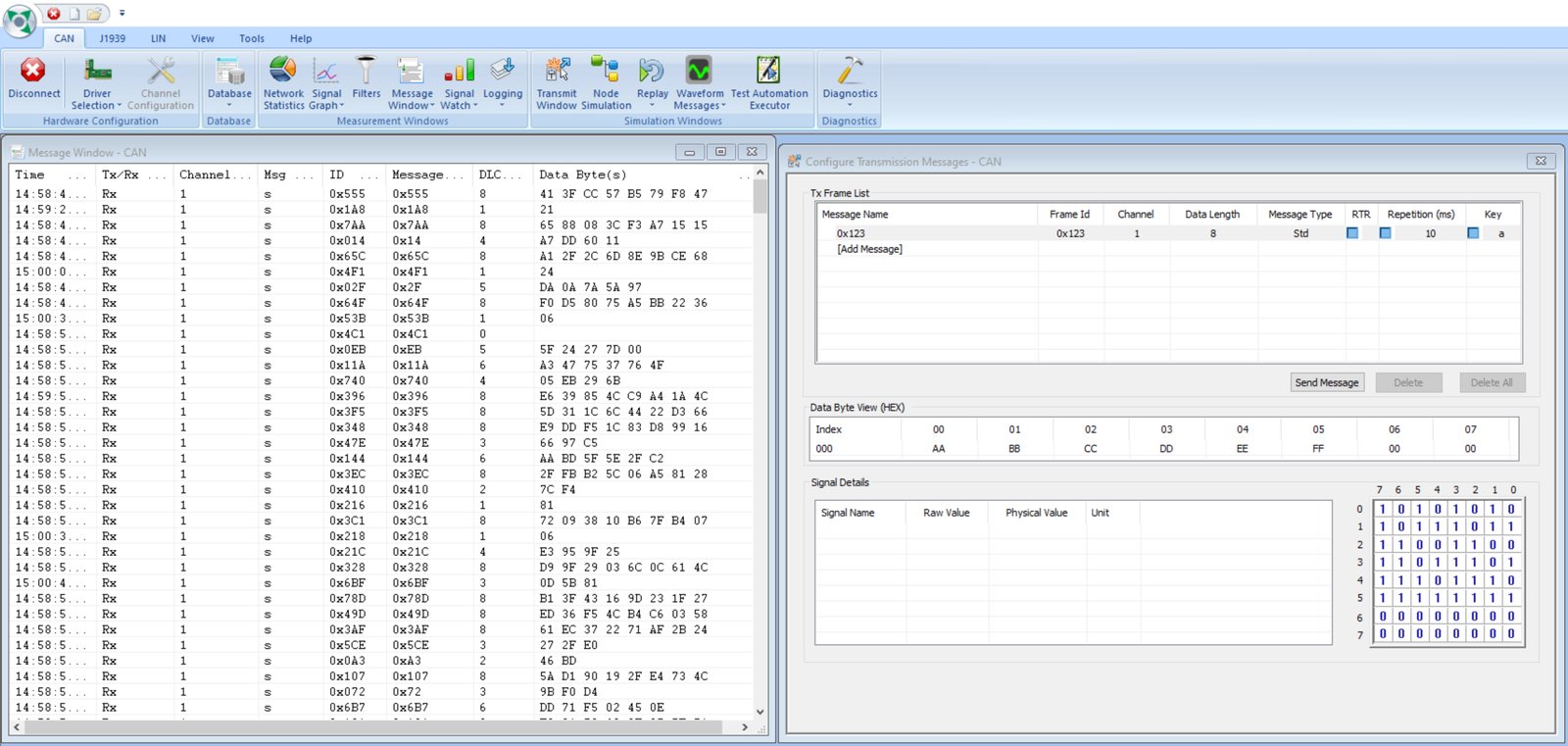Click the Database ribbon icon
The height and width of the screenshot is (746, 1568).
point(229,71)
